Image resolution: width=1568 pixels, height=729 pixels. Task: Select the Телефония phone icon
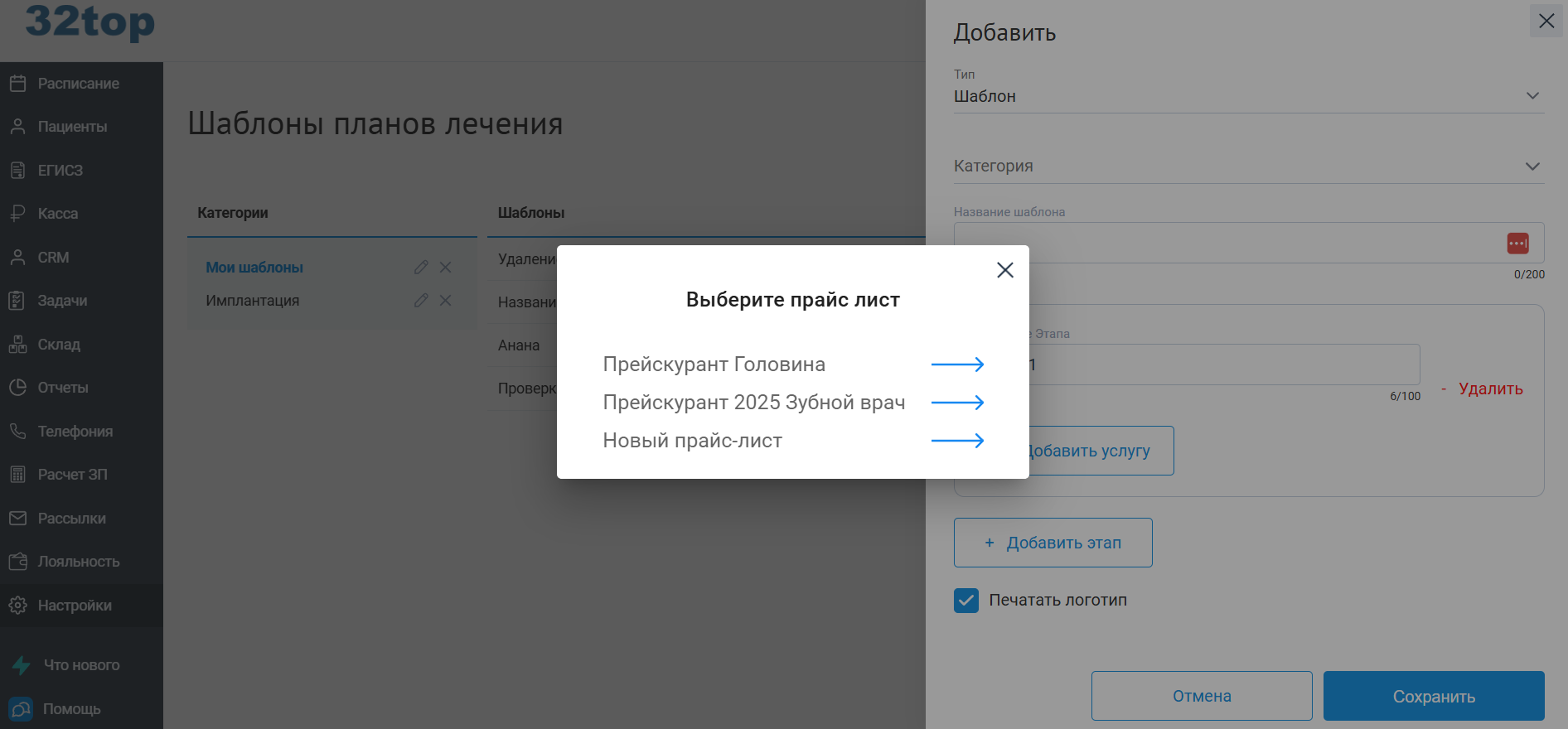[17, 431]
